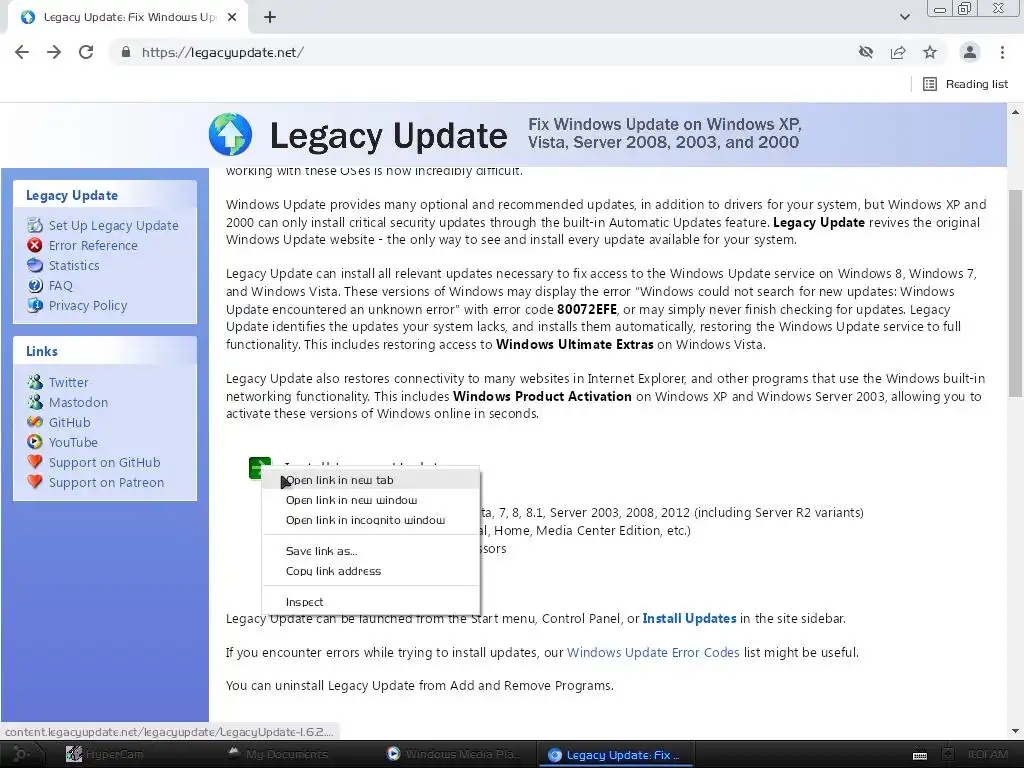This screenshot has width=1024, height=768.
Task: Click the scrollbar down arrow
Action: [x=1015, y=731]
